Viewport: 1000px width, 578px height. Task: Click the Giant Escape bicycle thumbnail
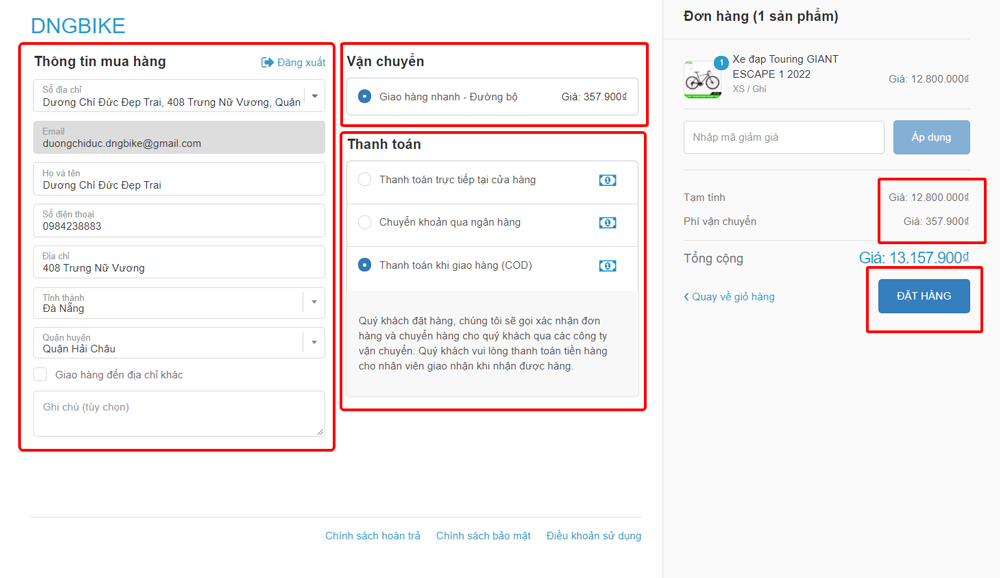pos(703,80)
